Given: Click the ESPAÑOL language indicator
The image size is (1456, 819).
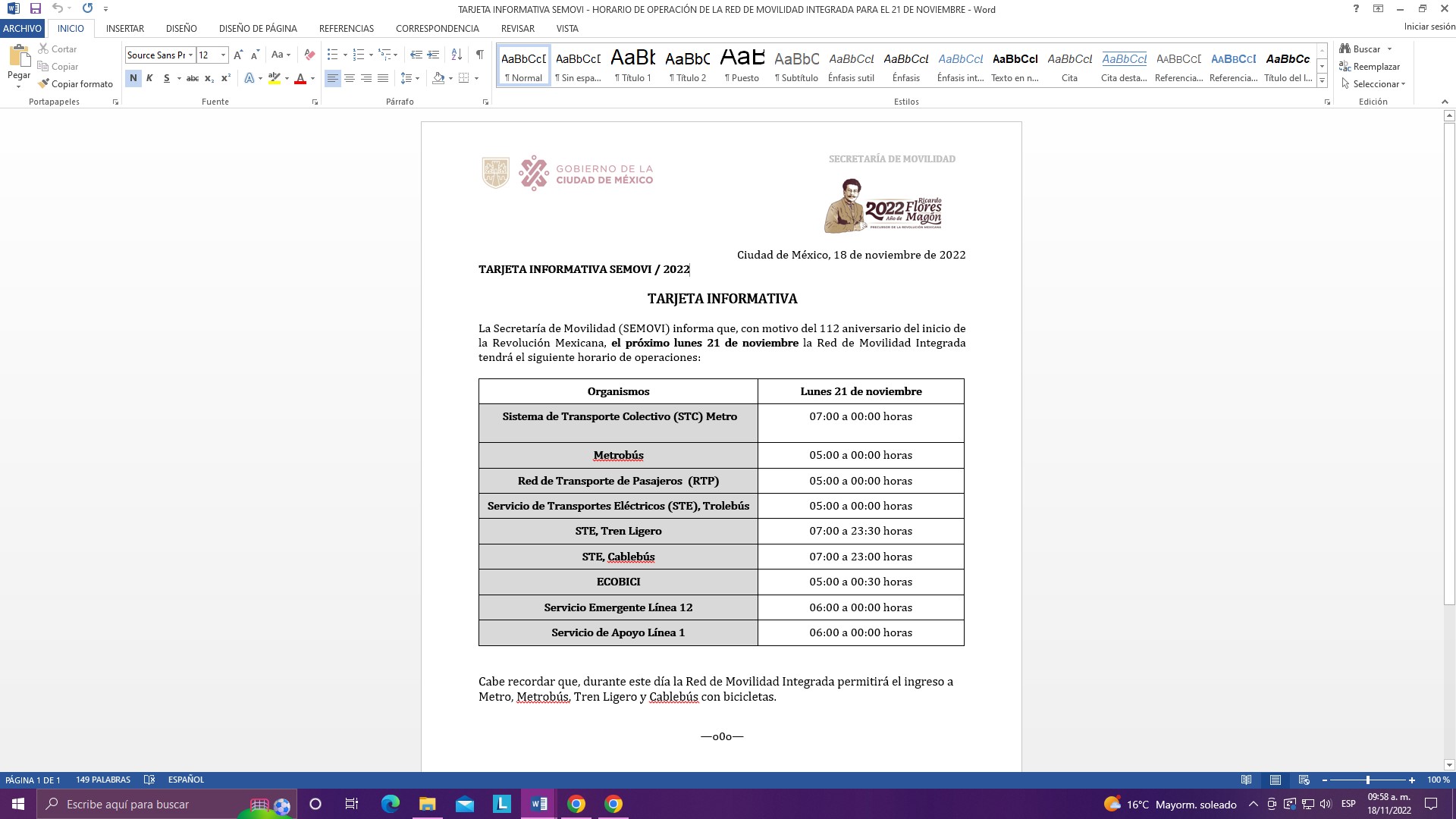Looking at the screenshot, I should (186, 780).
